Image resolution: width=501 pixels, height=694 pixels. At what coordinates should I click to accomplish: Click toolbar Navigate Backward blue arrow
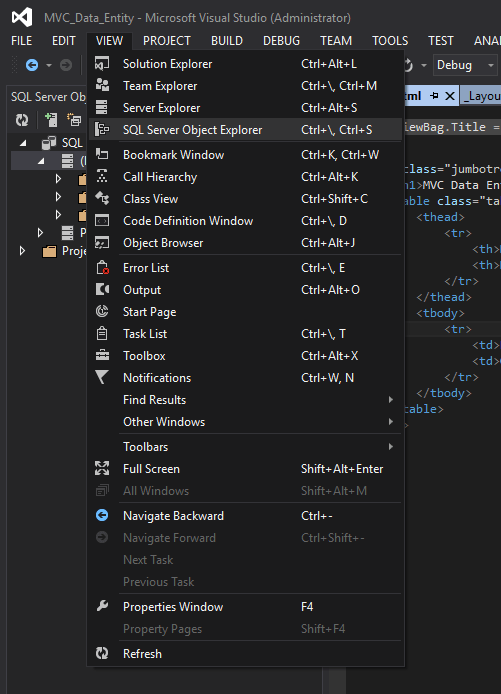pos(32,66)
